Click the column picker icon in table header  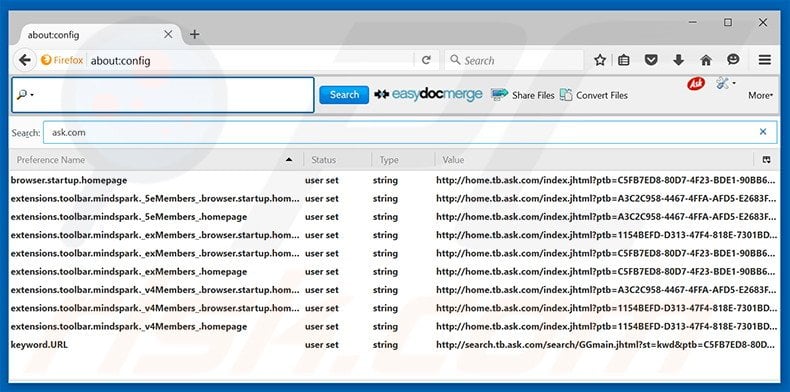coord(766,160)
